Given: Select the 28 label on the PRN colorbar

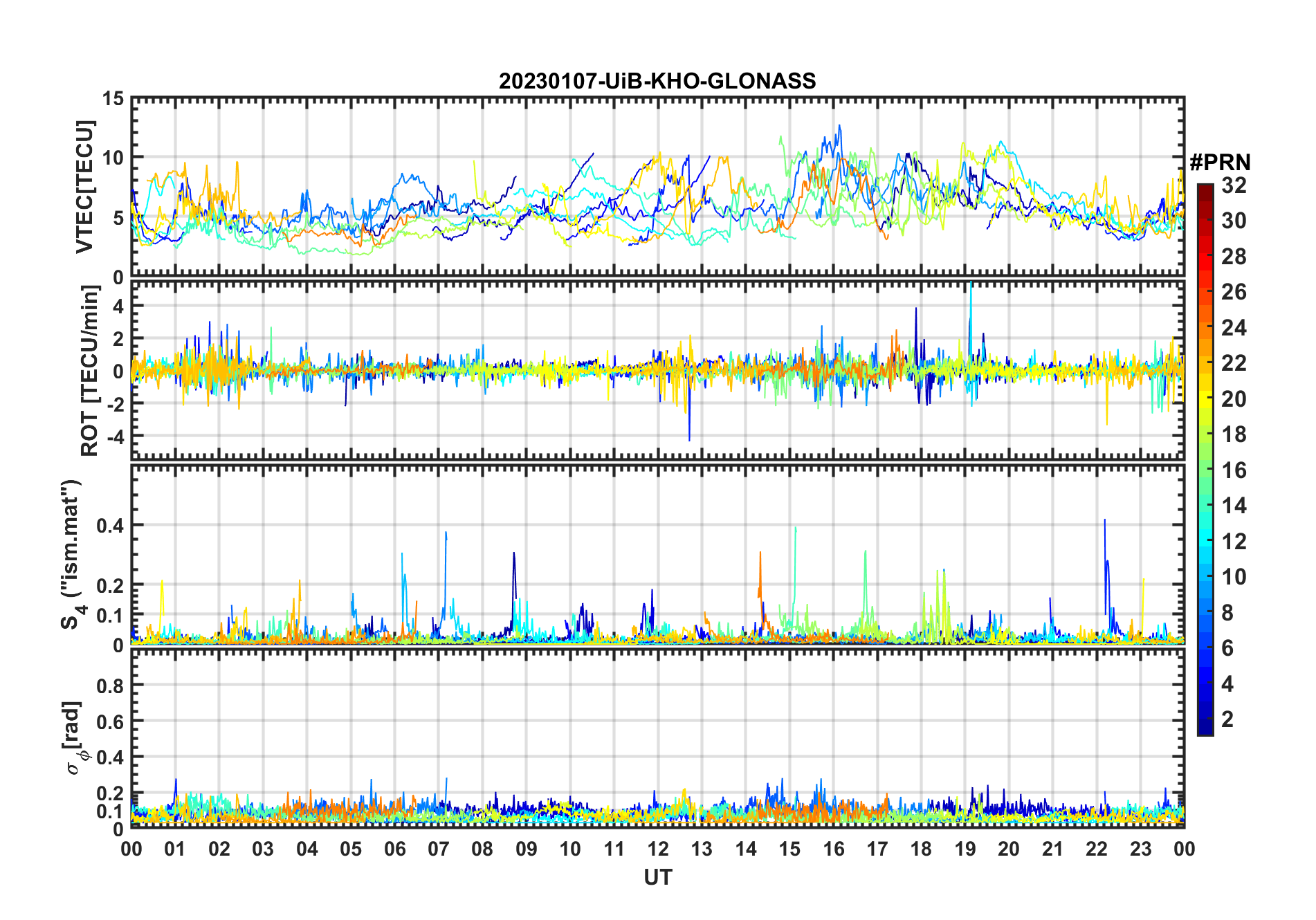Looking at the screenshot, I should [x=1234, y=257].
